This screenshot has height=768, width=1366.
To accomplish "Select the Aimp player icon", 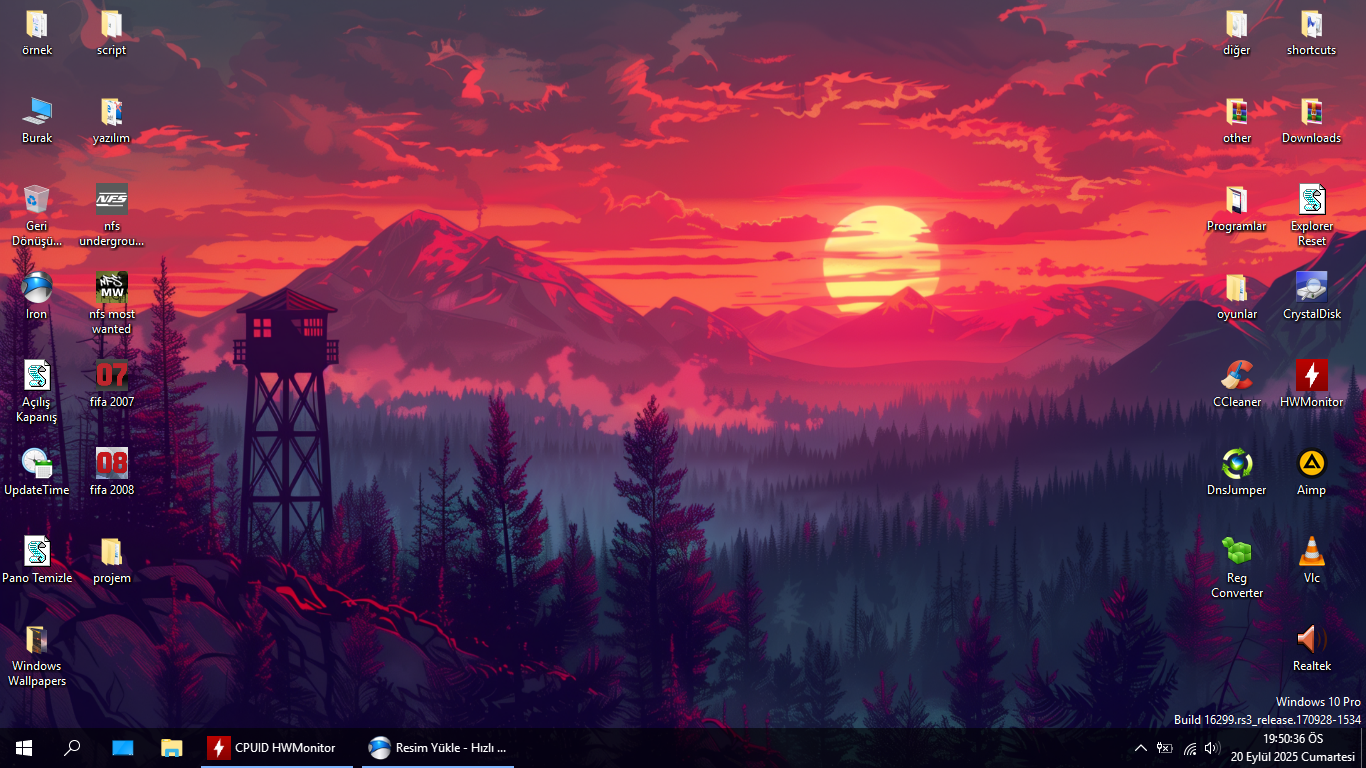I will coord(1311,464).
